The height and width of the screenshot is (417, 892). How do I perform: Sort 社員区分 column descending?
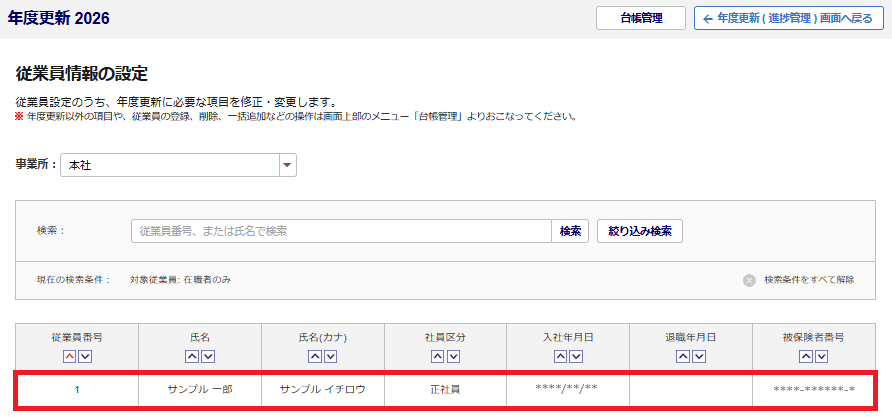(454, 356)
